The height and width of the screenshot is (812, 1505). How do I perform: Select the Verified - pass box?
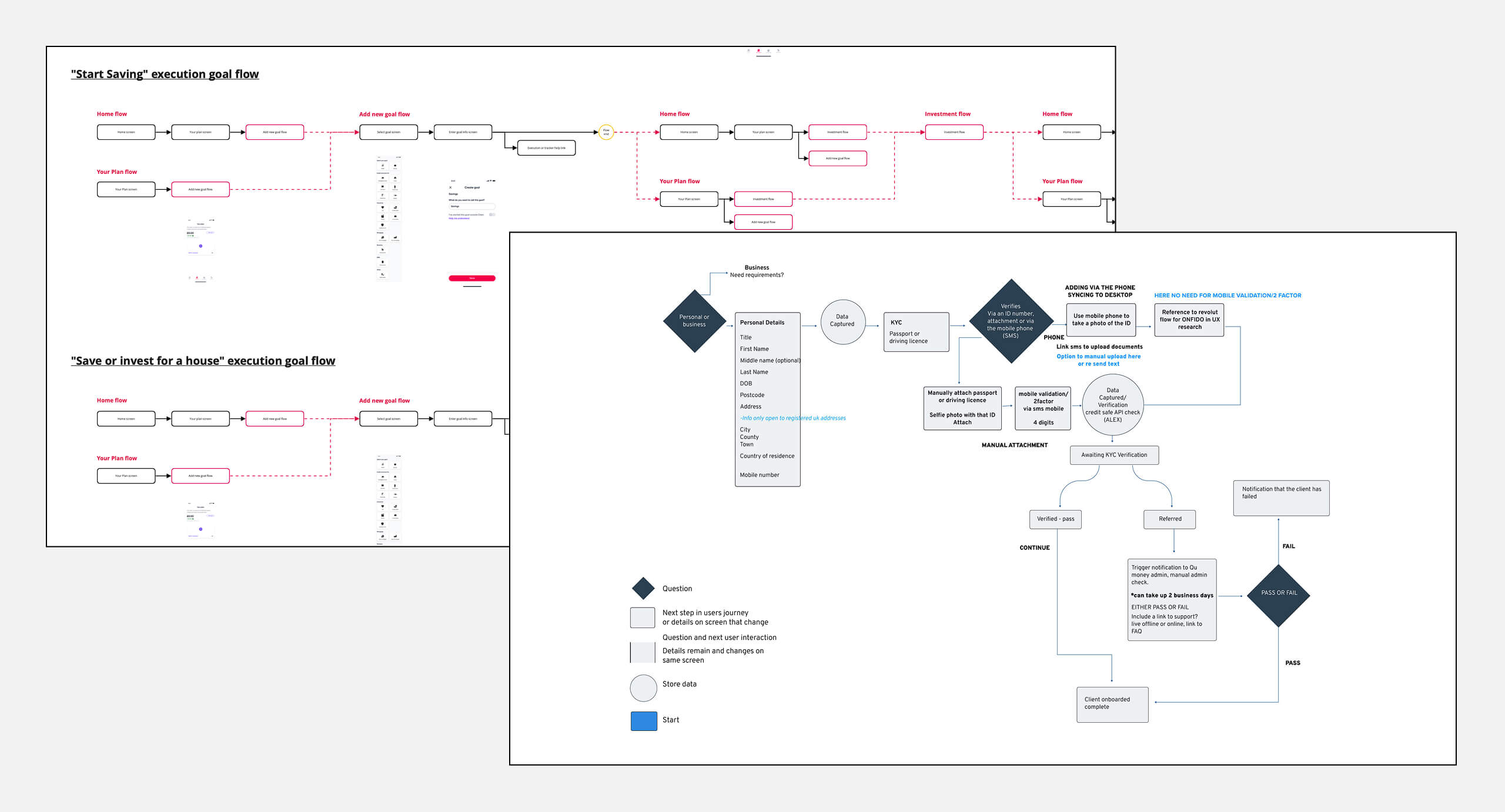(x=1055, y=519)
